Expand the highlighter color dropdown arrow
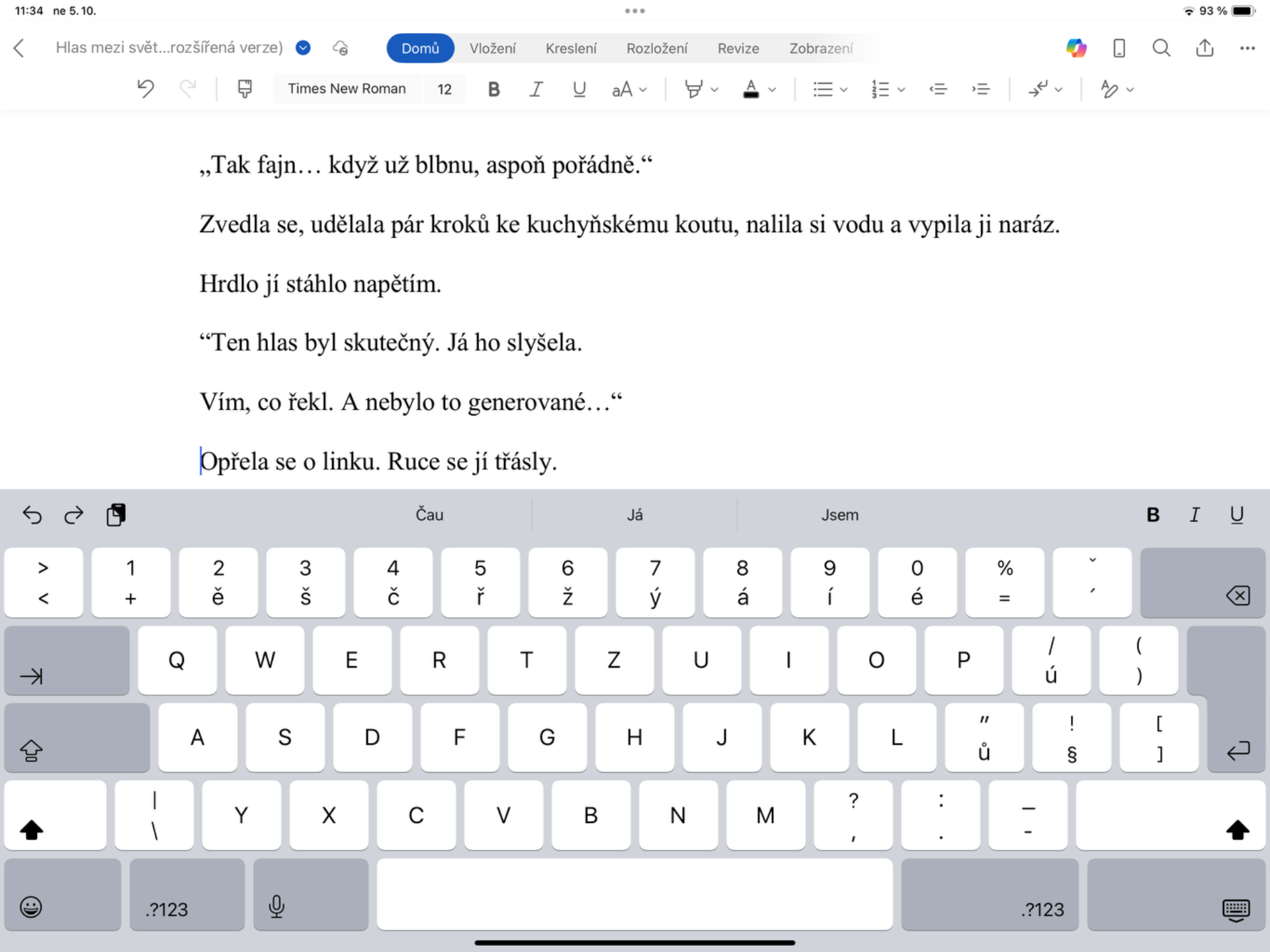This screenshot has width=1270, height=952. (714, 89)
